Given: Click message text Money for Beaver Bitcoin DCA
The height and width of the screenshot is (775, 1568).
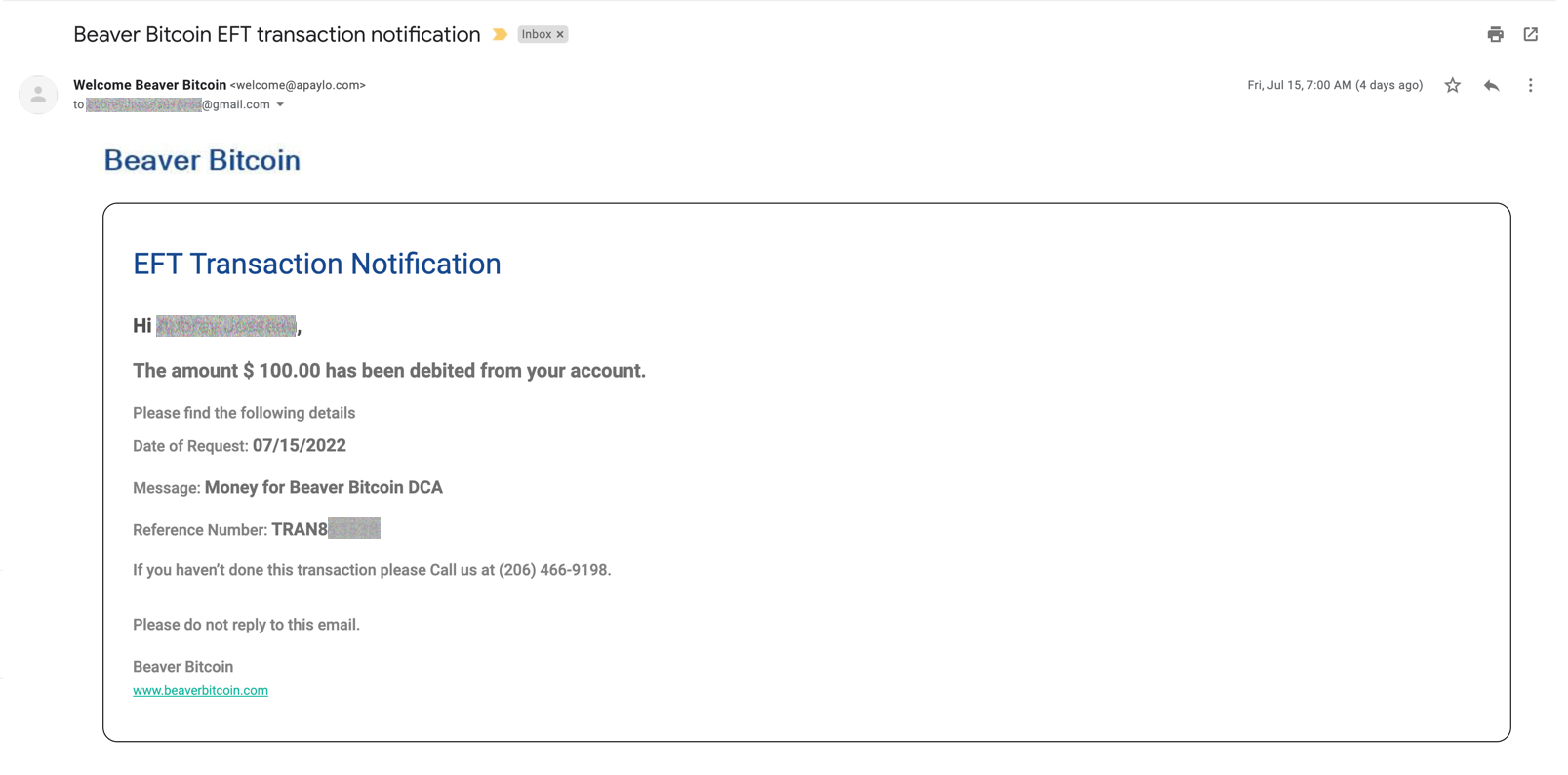Looking at the screenshot, I should coord(324,487).
